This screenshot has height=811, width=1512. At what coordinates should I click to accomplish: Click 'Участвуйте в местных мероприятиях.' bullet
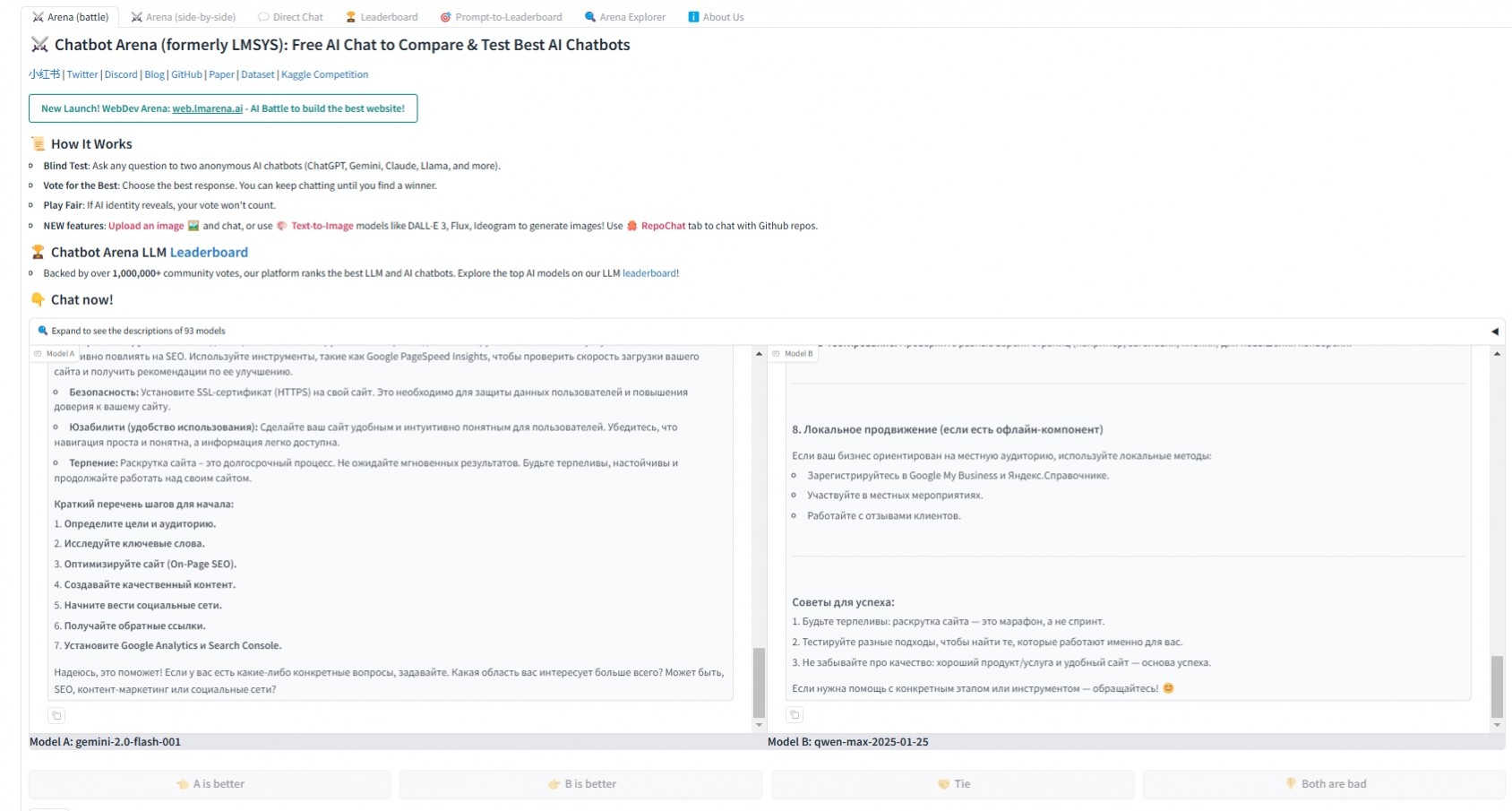[895, 495]
